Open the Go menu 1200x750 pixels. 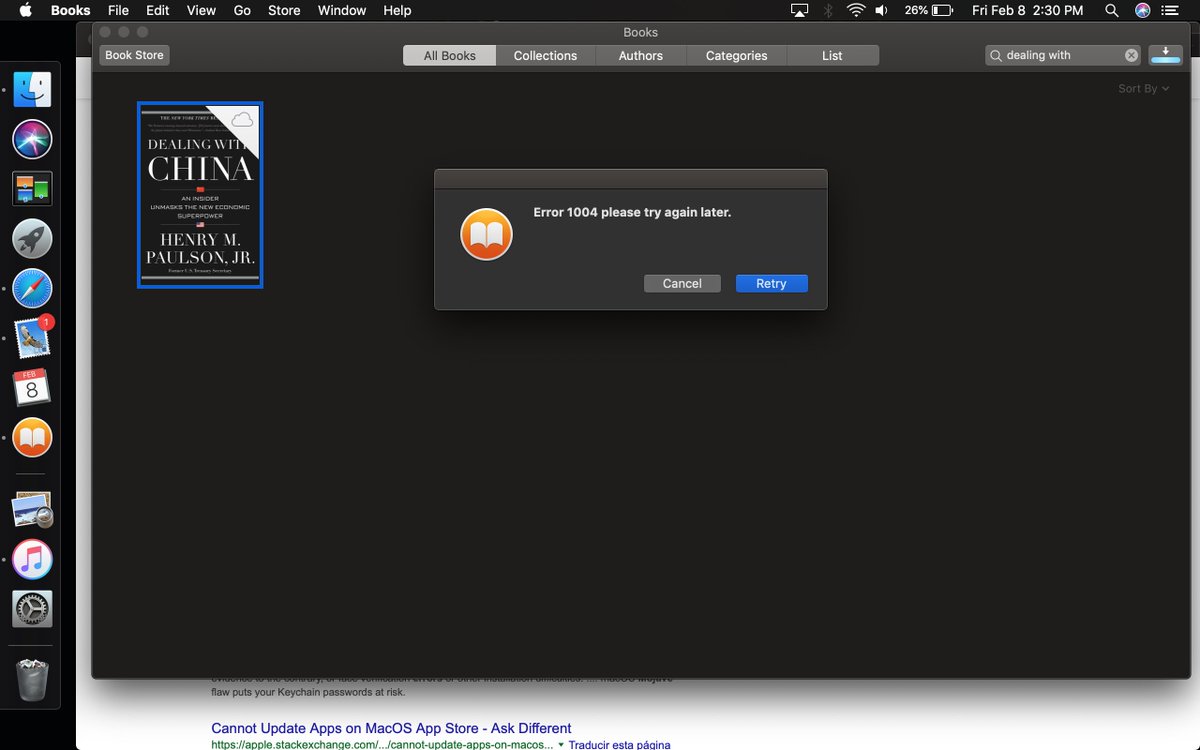(242, 10)
